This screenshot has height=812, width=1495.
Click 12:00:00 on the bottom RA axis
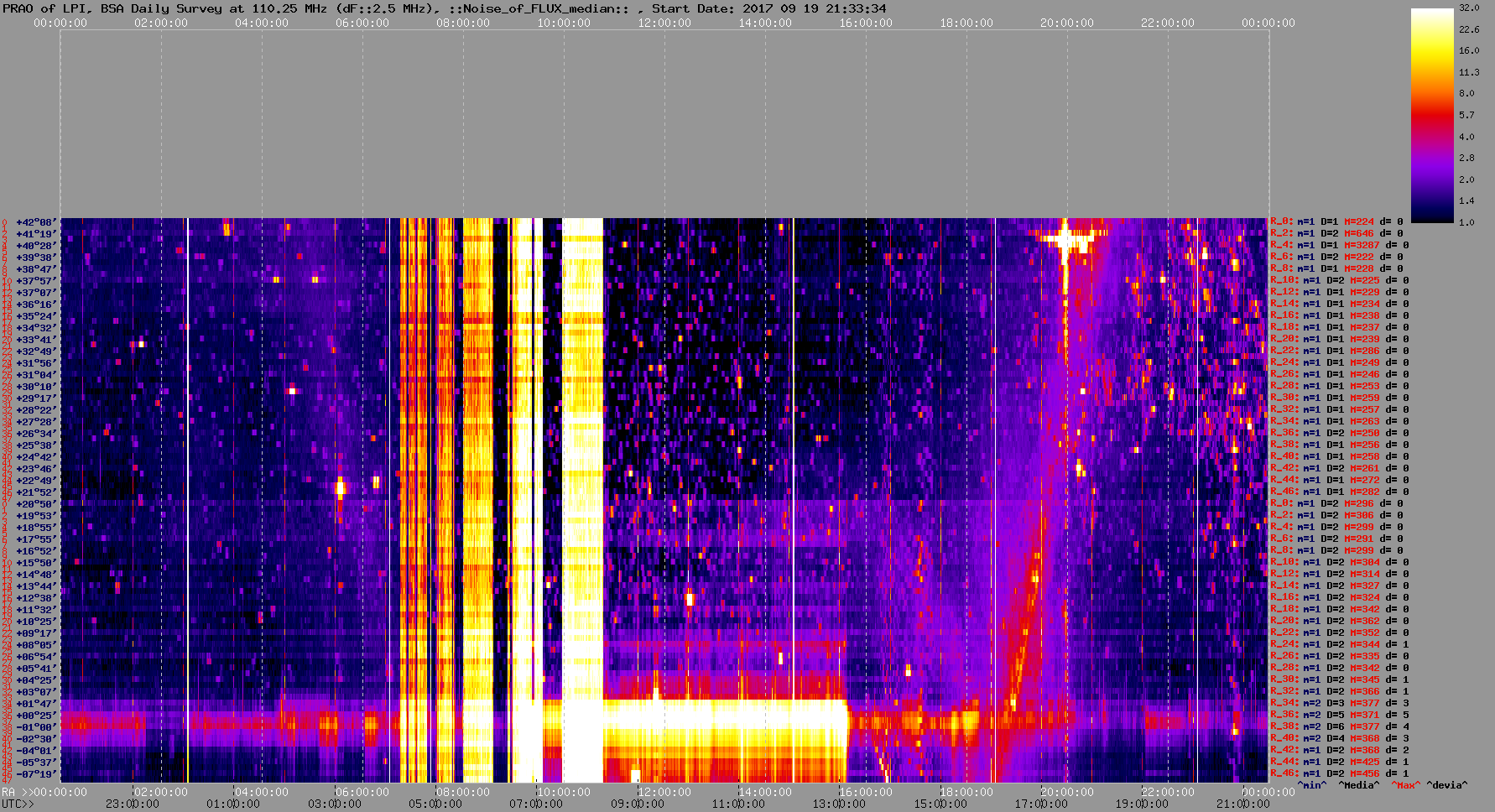(664, 792)
